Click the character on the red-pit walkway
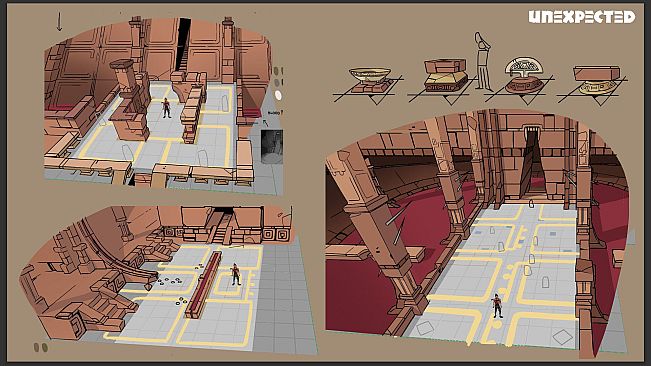This screenshot has height=366, width=651. pyautogui.click(x=497, y=306)
